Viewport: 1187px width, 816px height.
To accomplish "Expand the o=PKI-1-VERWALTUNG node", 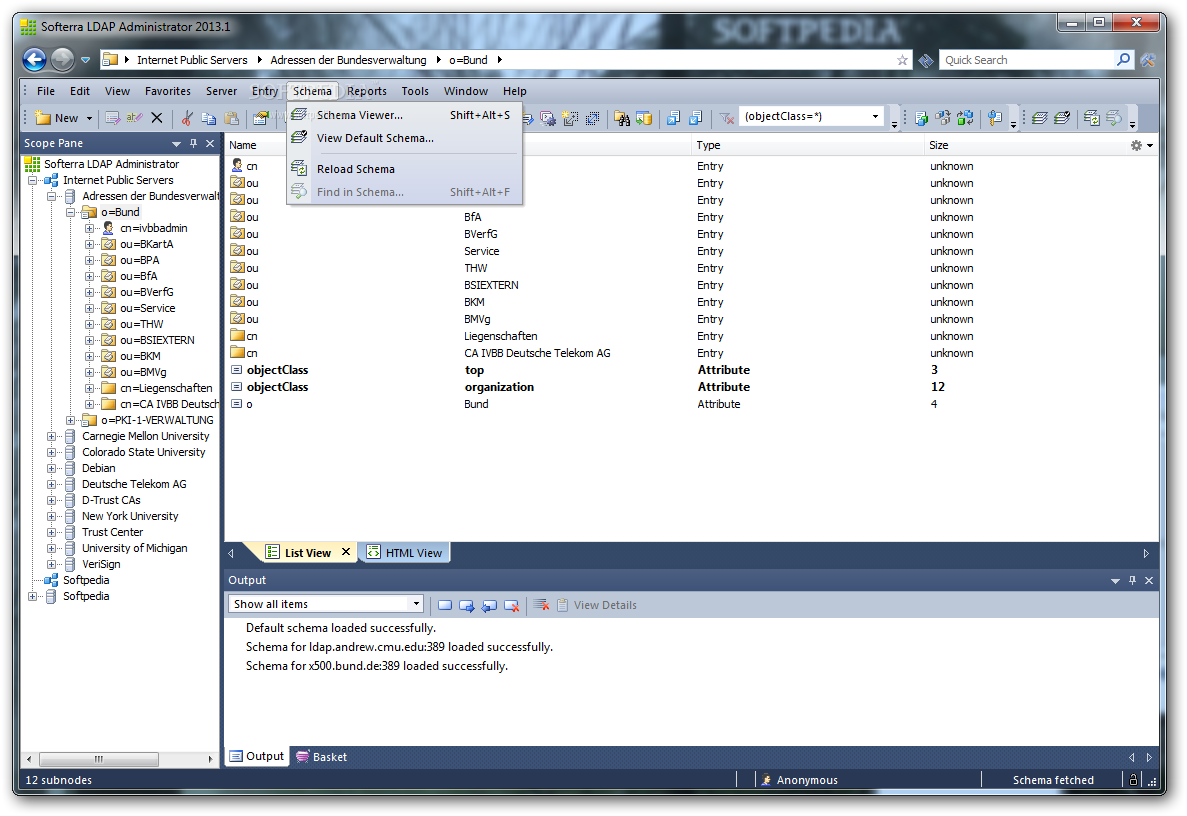I will point(70,420).
